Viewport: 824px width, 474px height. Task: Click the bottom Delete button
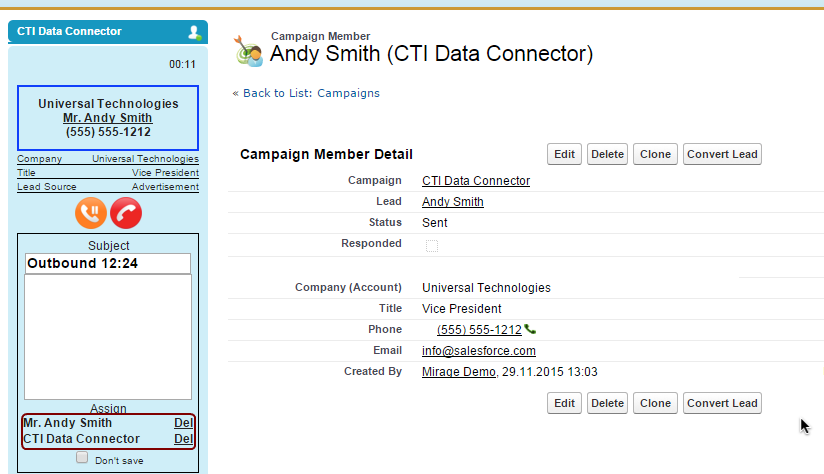pos(607,403)
